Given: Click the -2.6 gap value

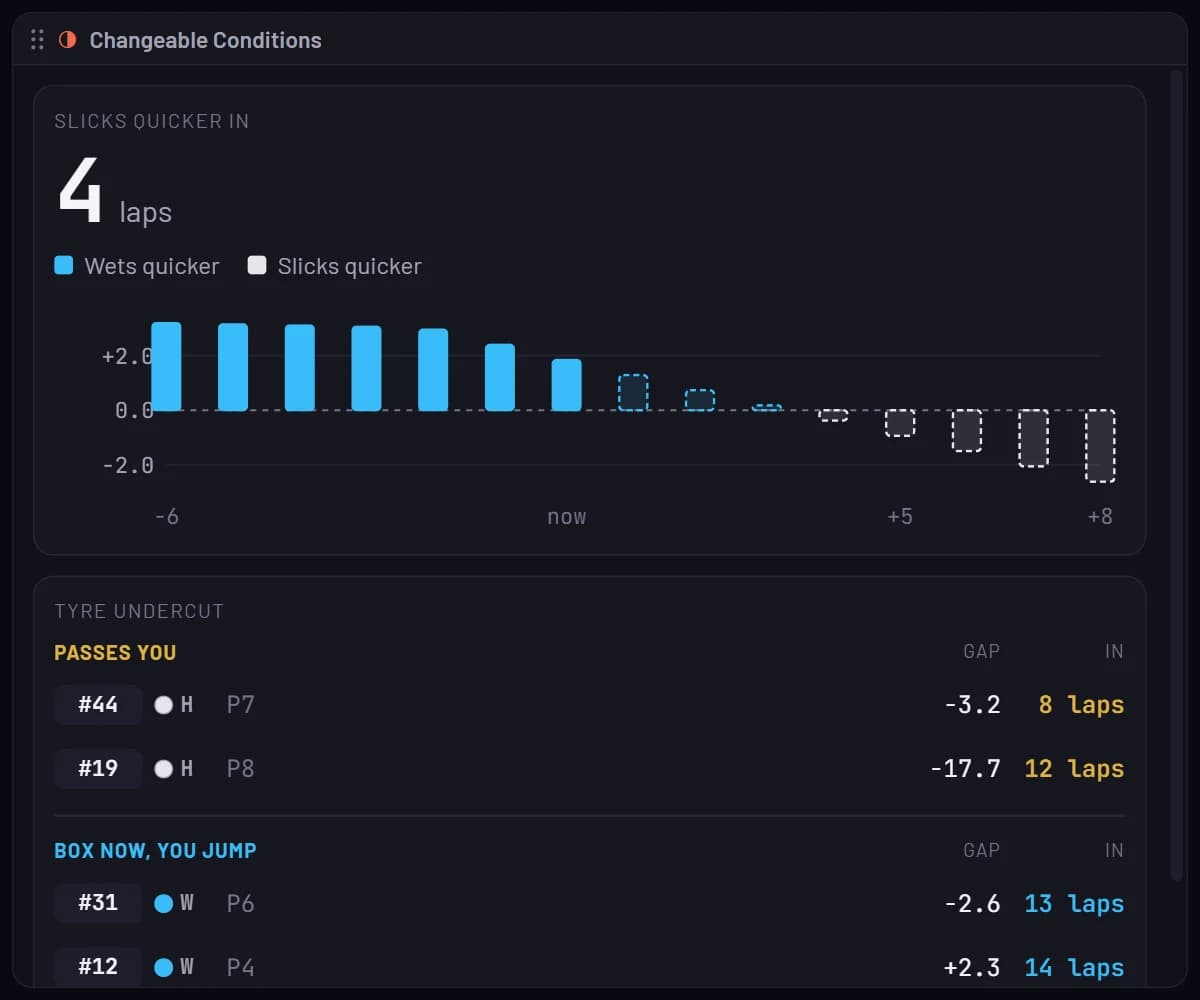Looking at the screenshot, I should (972, 904).
